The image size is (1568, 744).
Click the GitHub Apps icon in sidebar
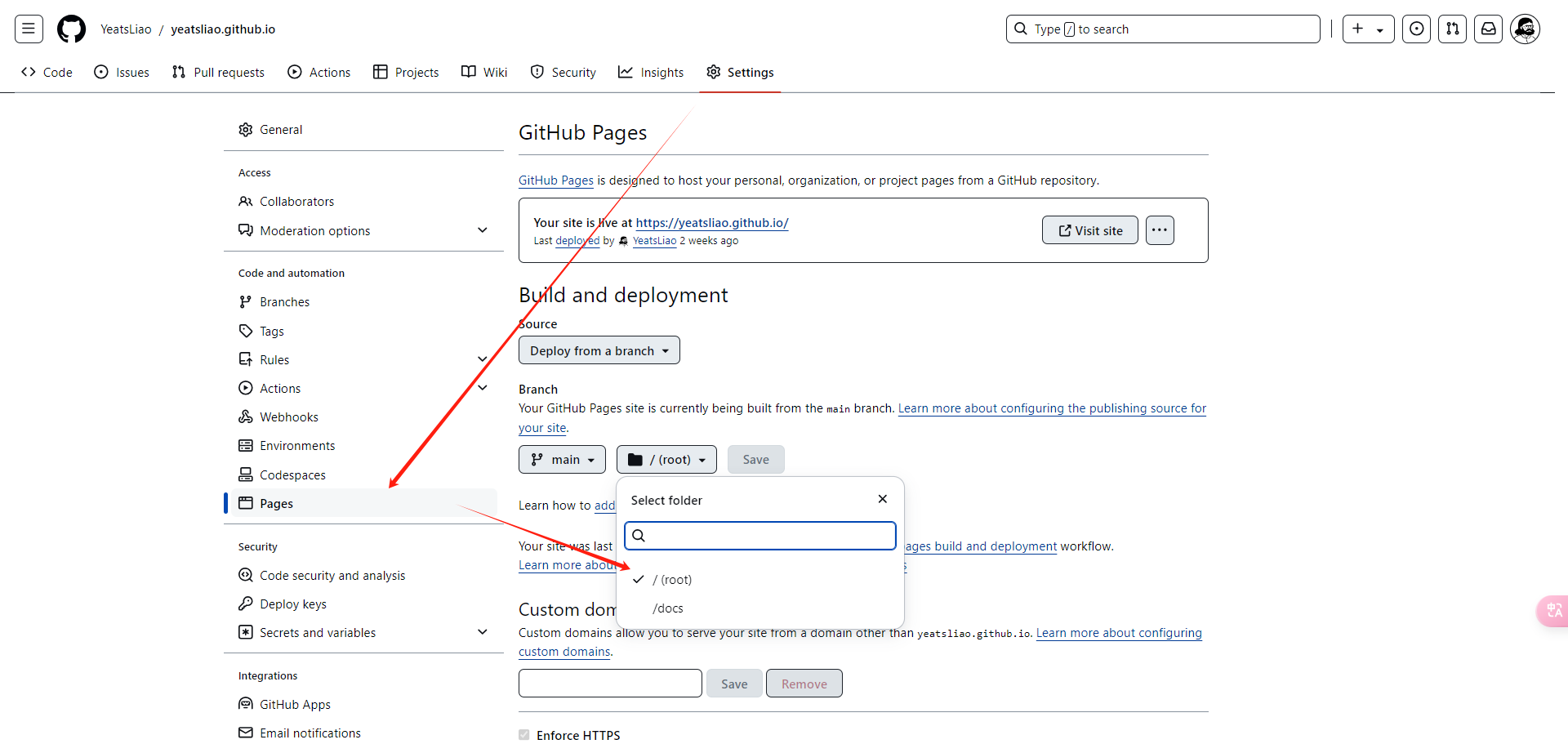coord(245,704)
